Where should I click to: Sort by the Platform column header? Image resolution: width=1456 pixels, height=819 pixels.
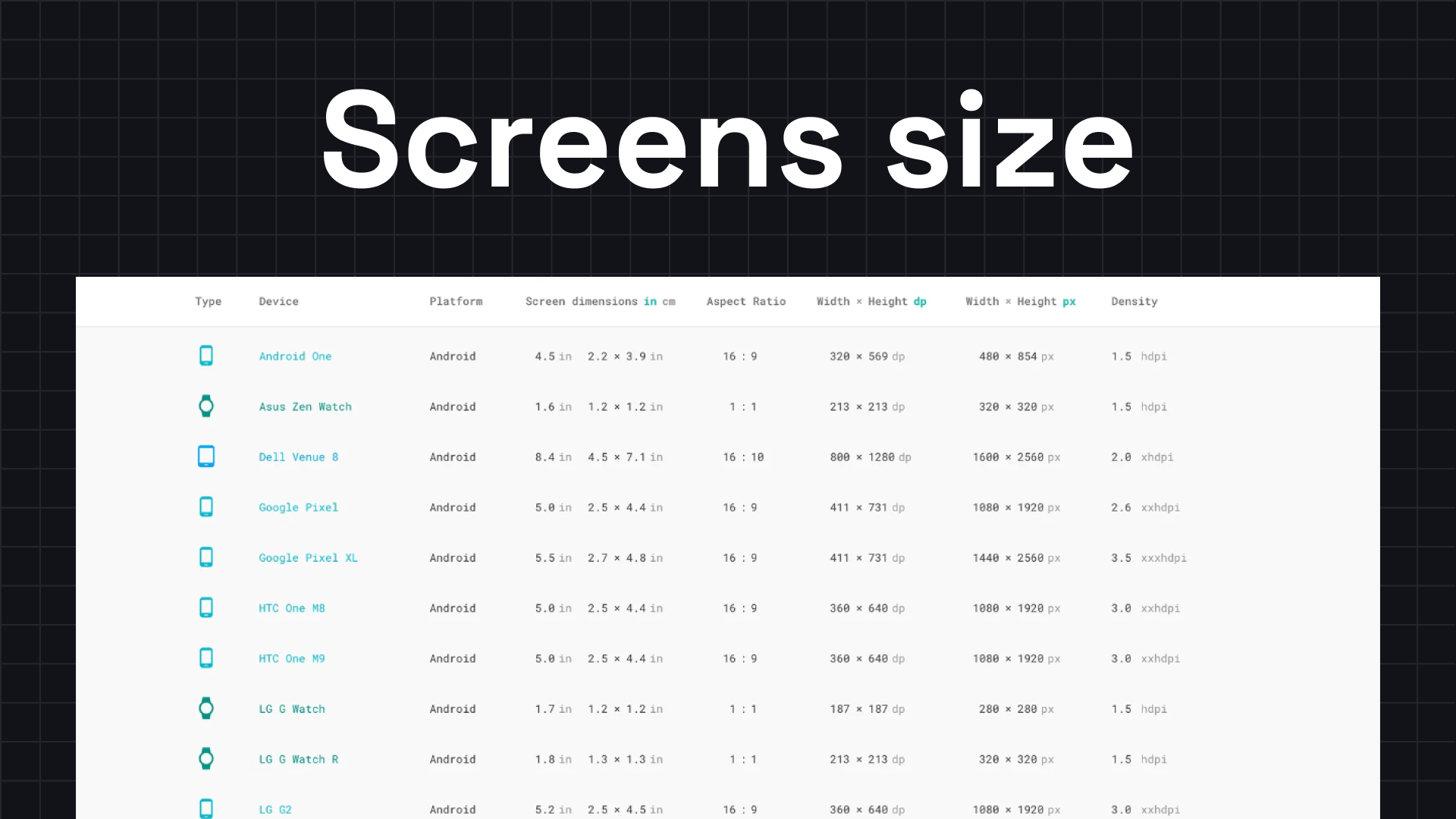[456, 302]
